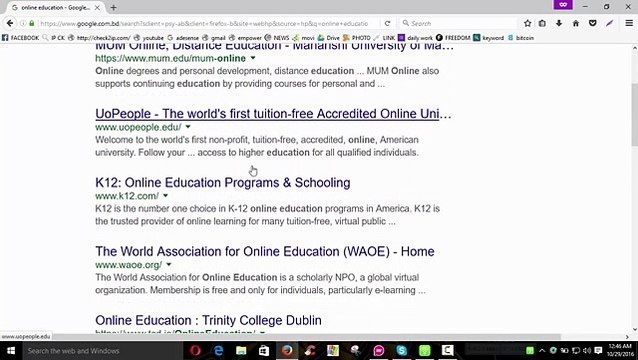Click the green secure padlock icon

[x=32, y=23]
